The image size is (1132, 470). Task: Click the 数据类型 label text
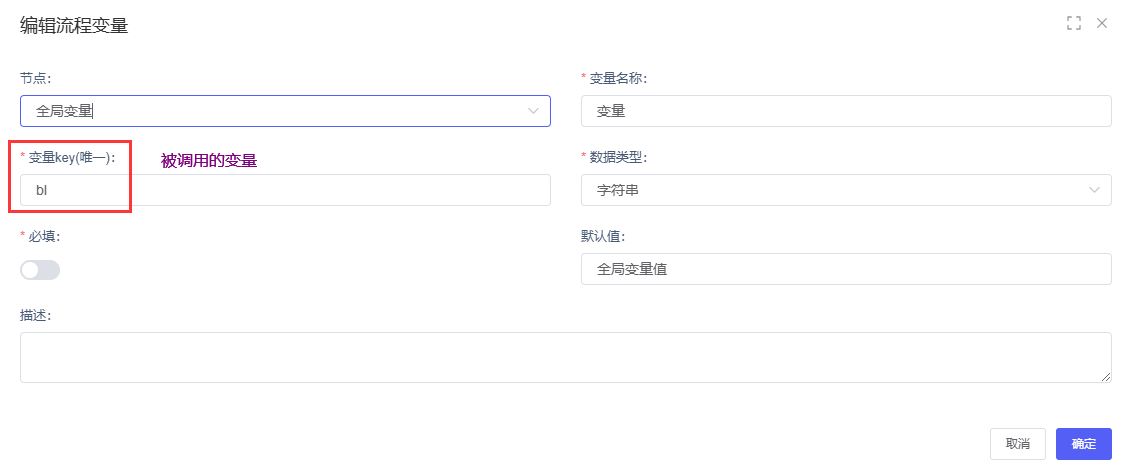[618, 157]
